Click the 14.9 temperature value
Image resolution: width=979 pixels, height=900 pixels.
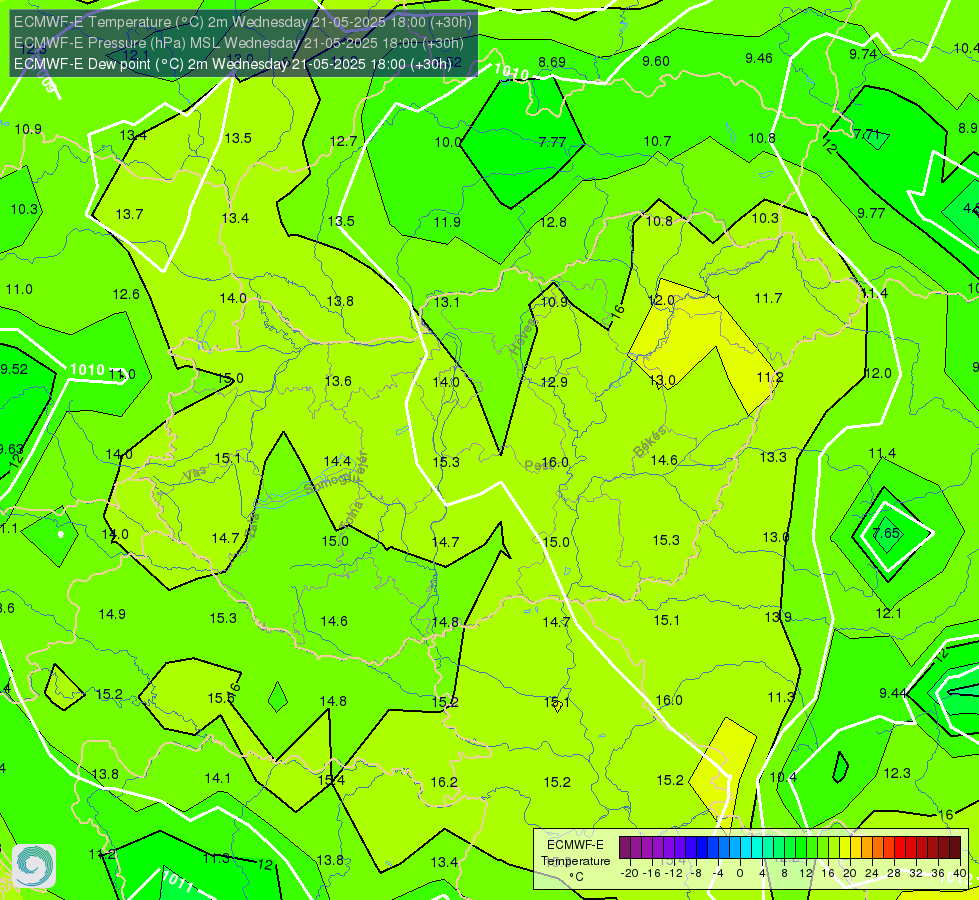tap(112, 614)
